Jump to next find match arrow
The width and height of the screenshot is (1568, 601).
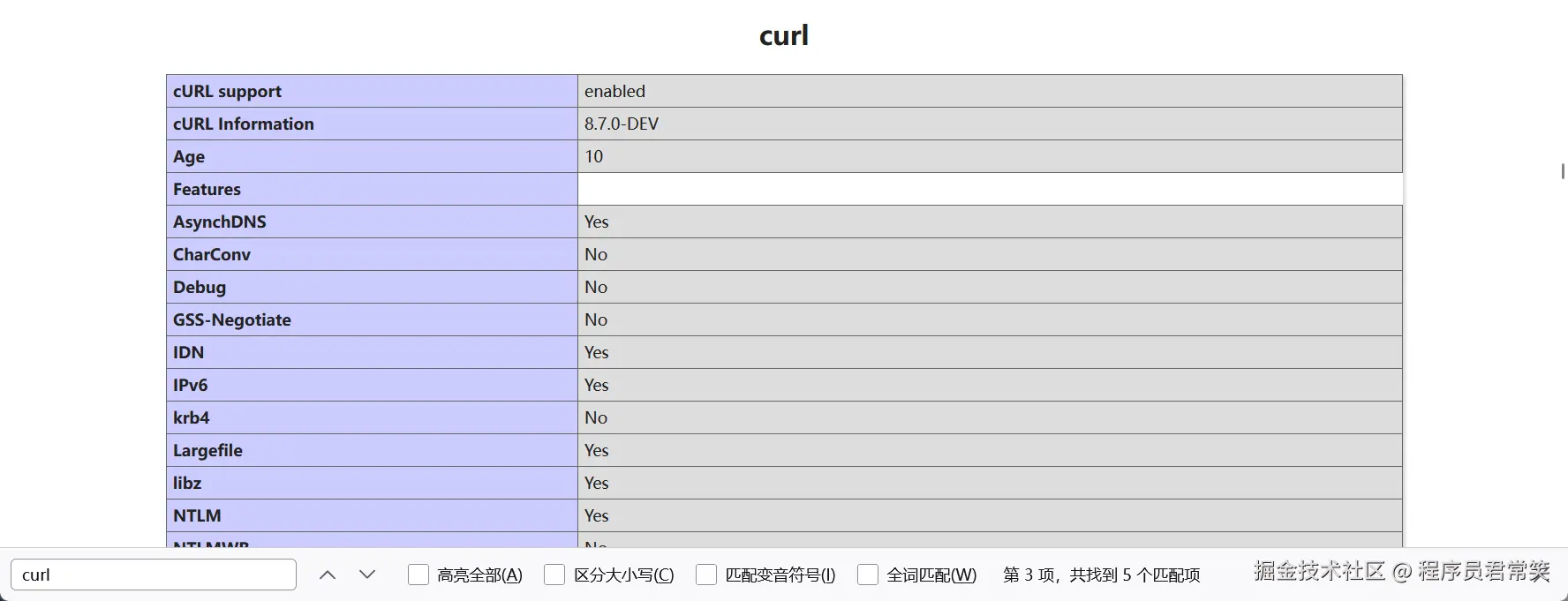coord(368,575)
